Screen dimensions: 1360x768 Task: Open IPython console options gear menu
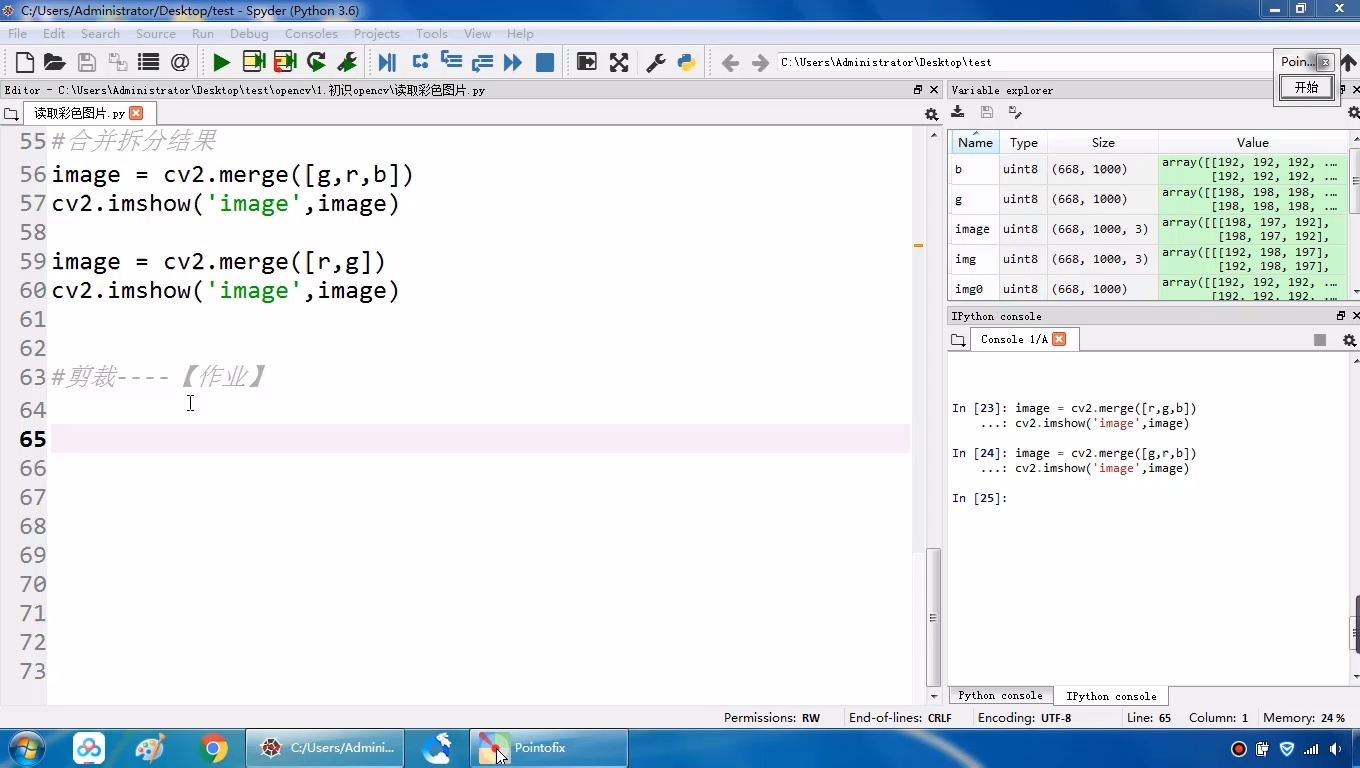coord(1349,340)
